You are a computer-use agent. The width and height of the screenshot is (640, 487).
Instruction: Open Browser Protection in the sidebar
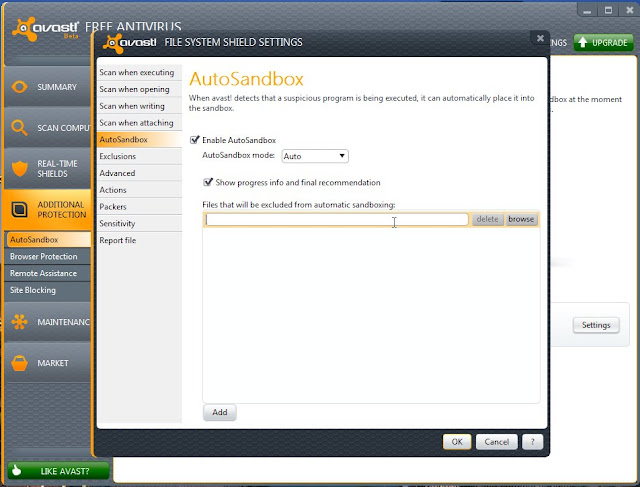tap(49, 256)
